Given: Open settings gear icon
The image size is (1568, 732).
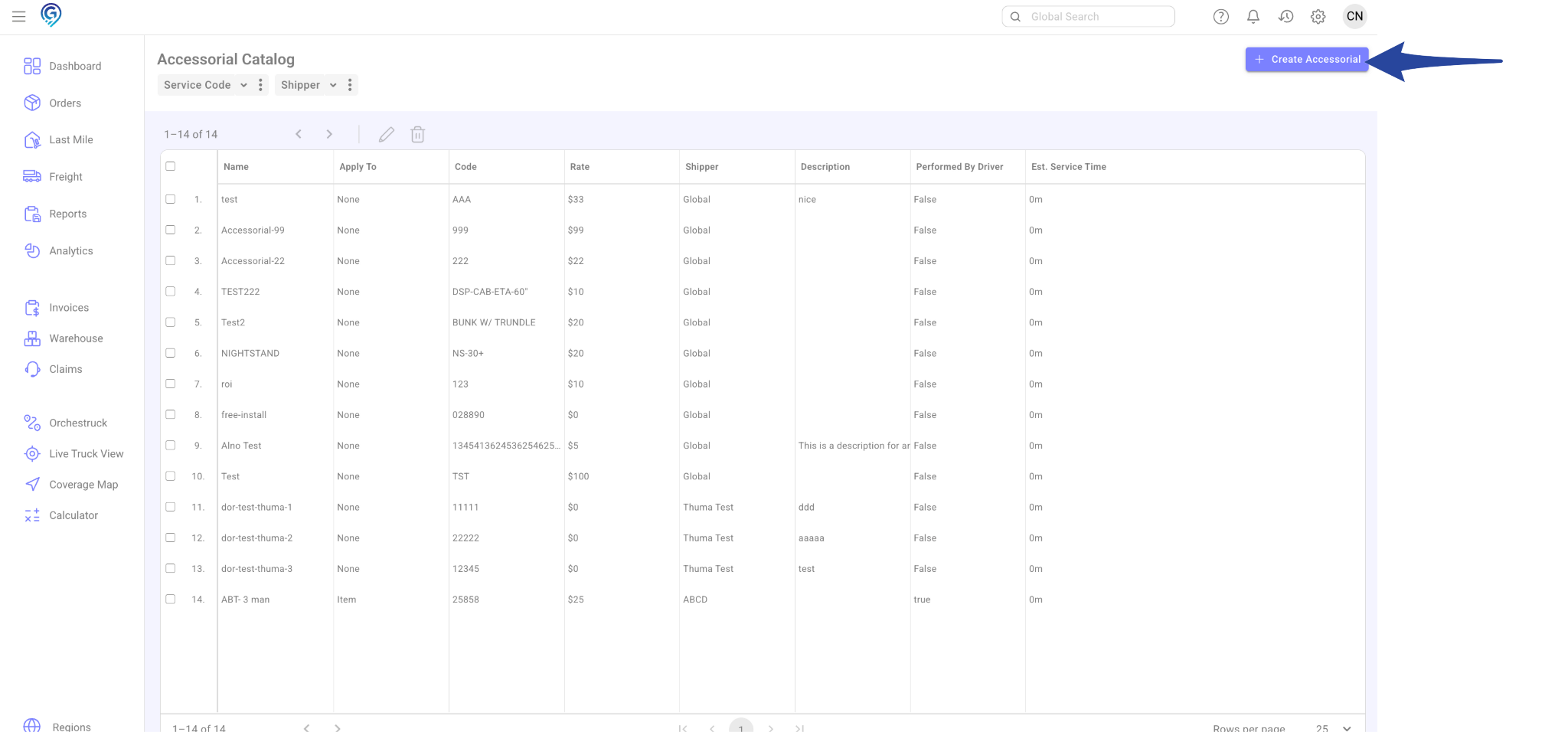Looking at the screenshot, I should coord(1318,17).
